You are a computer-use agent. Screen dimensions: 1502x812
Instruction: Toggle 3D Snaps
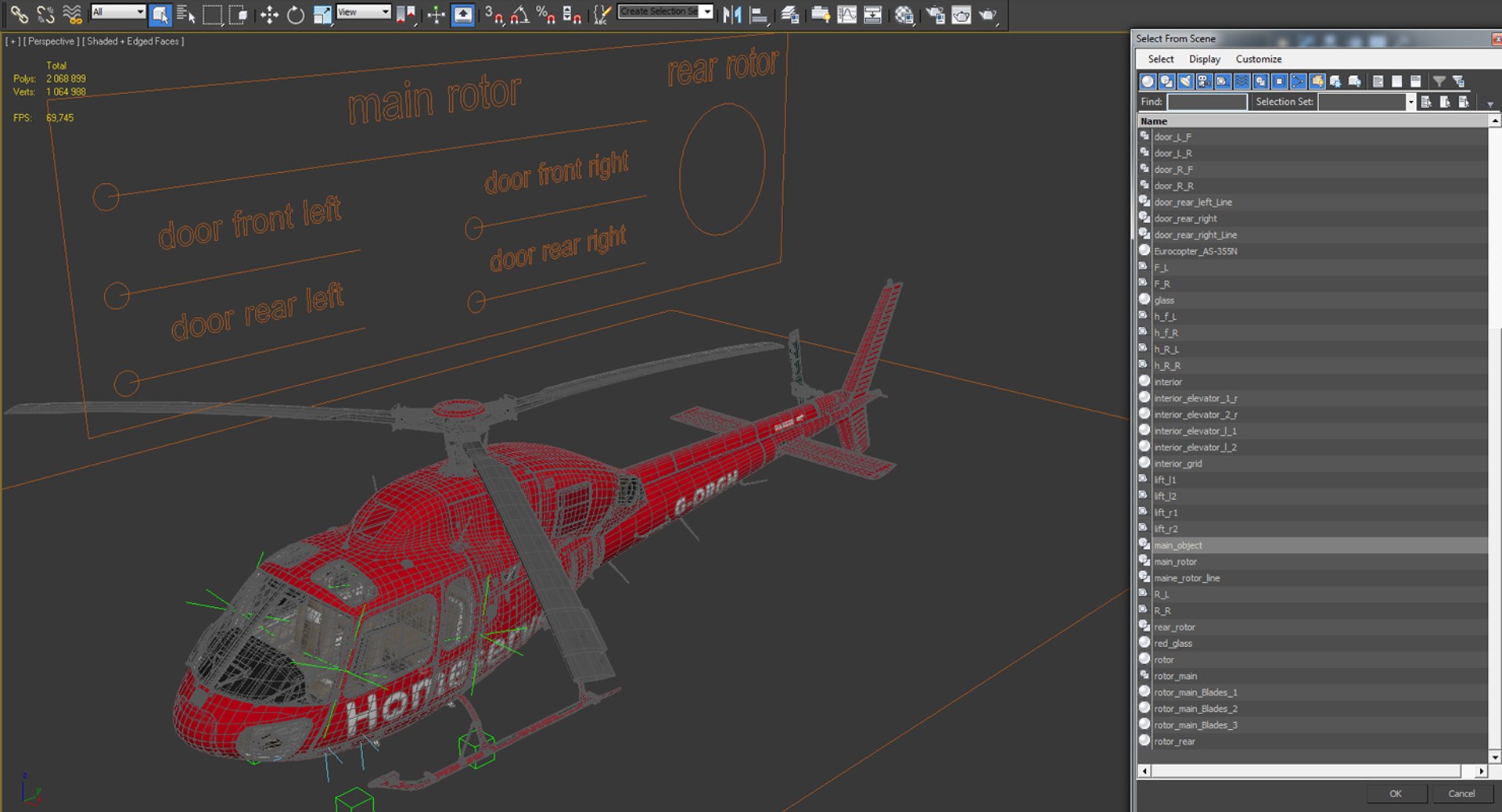click(x=494, y=14)
